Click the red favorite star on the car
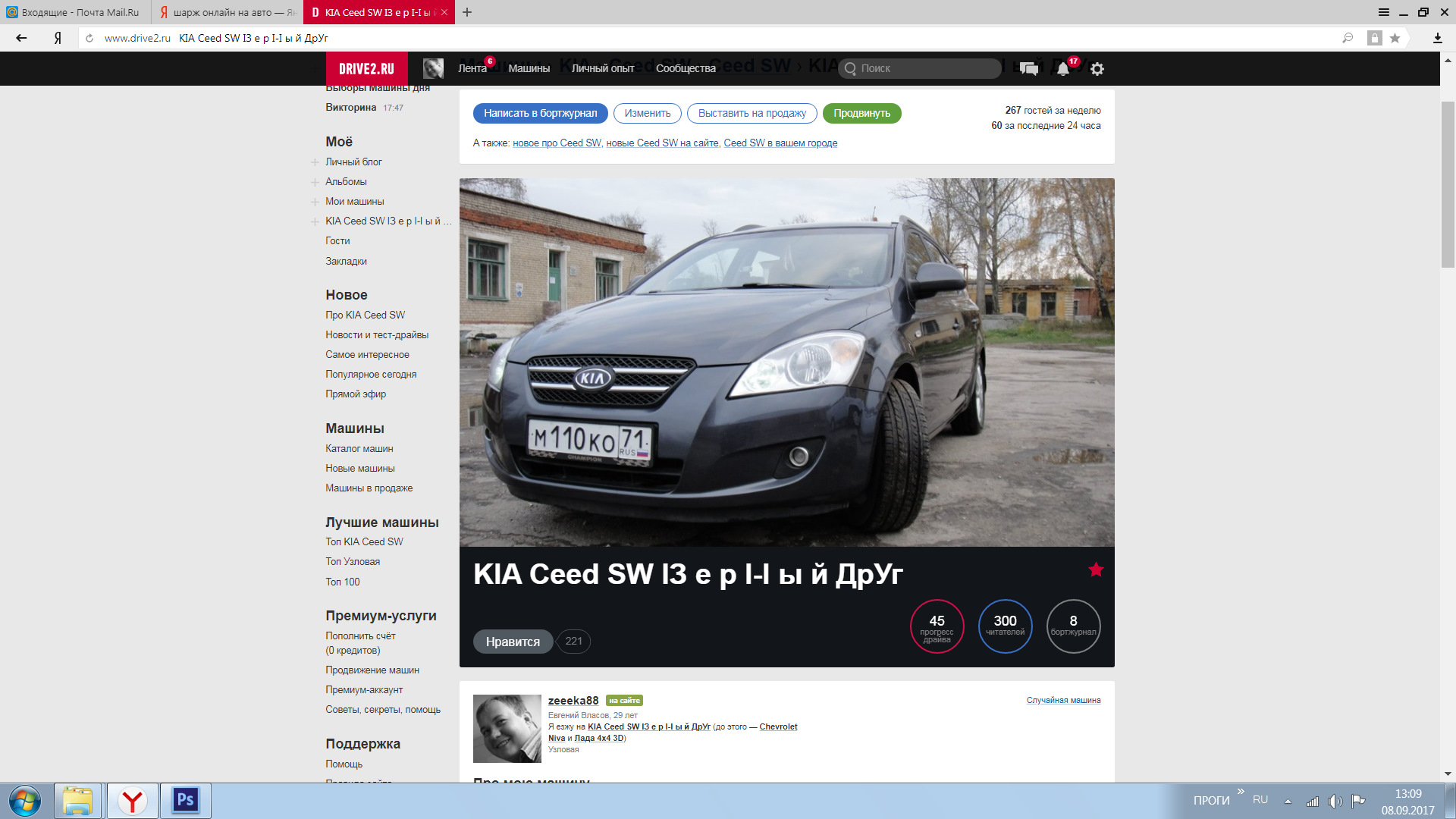 (x=1096, y=570)
